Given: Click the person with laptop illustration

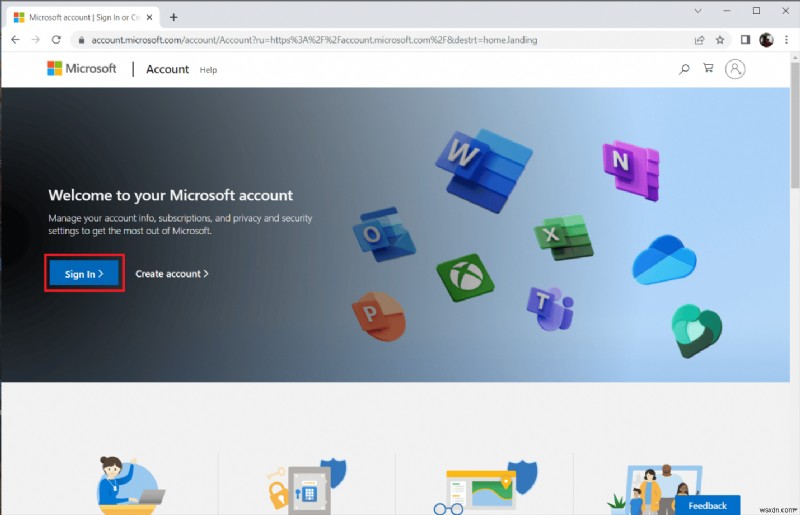Looking at the screenshot, I should click(x=130, y=485).
